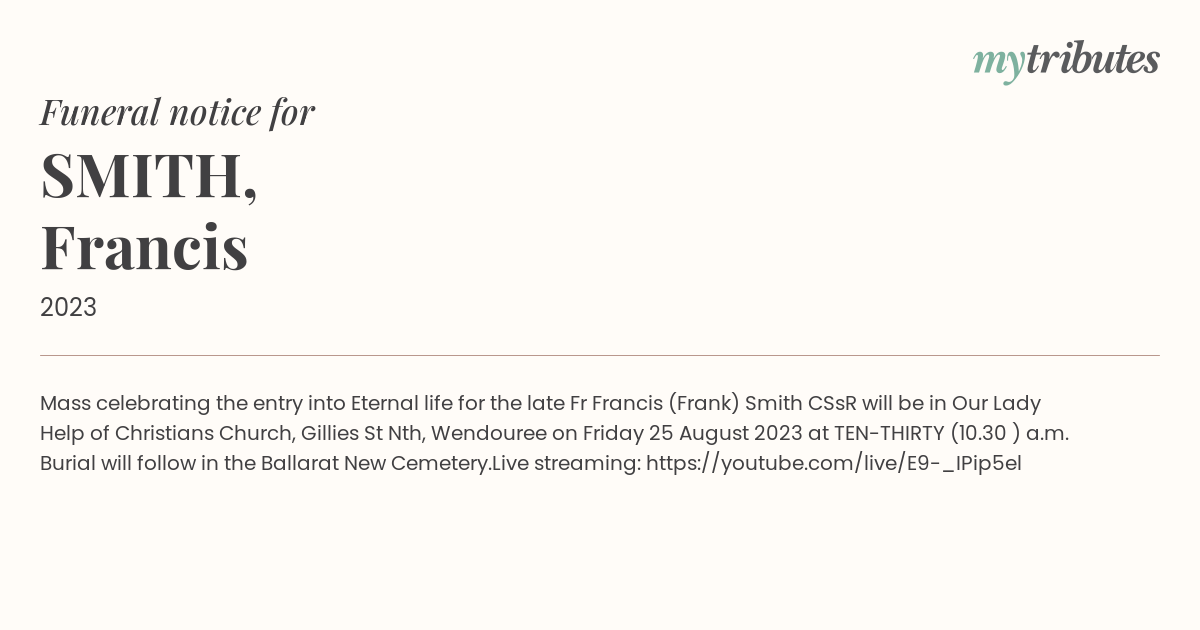
Task: Click the "Francis" first name heading
Action: pos(144,247)
